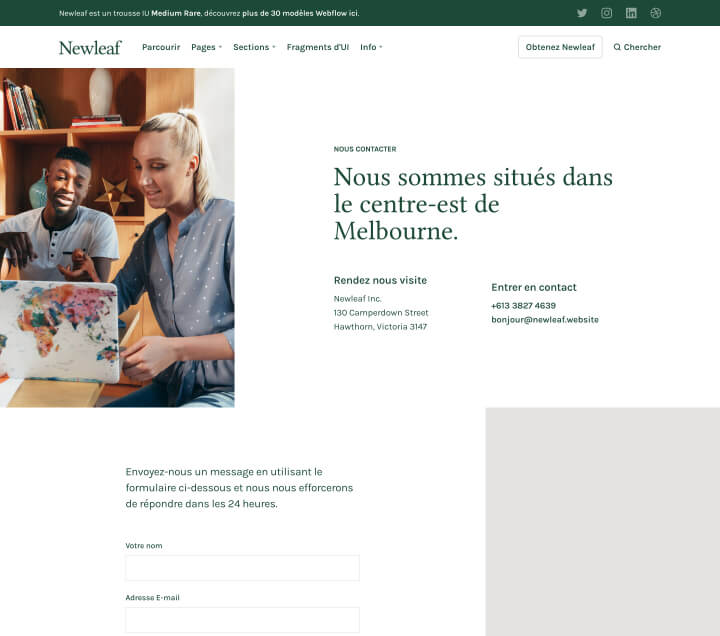Click bonjour@newleaf.website email link
The width and height of the screenshot is (720, 636).
545,320
